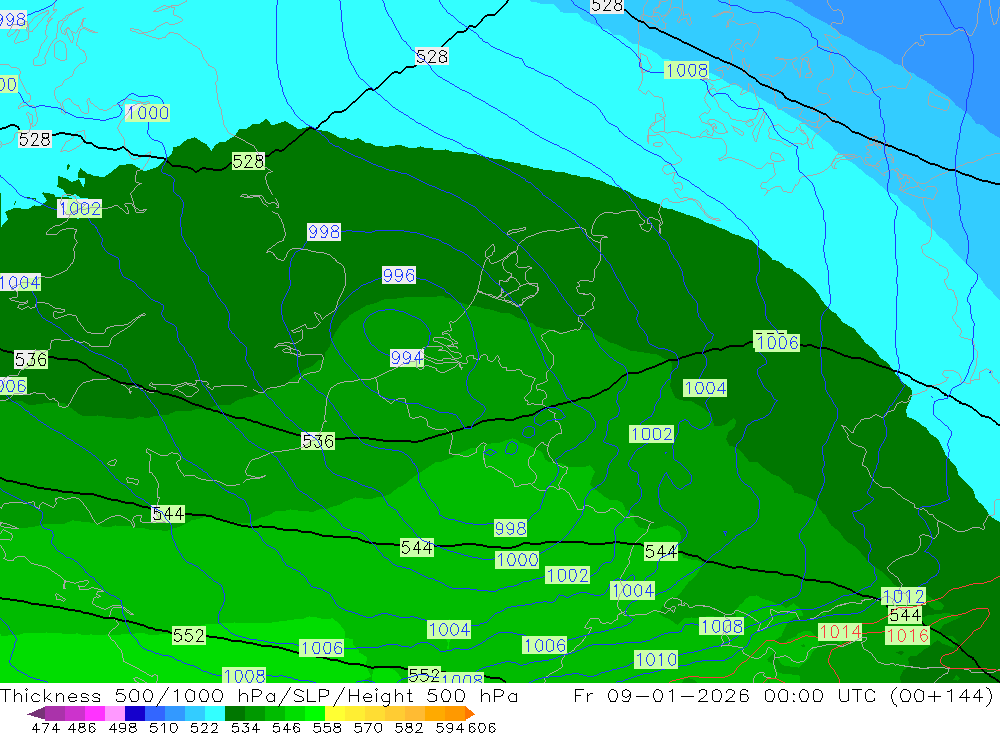Click the 582 value under the color scale
The image size is (1000, 733).
click(408, 727)
